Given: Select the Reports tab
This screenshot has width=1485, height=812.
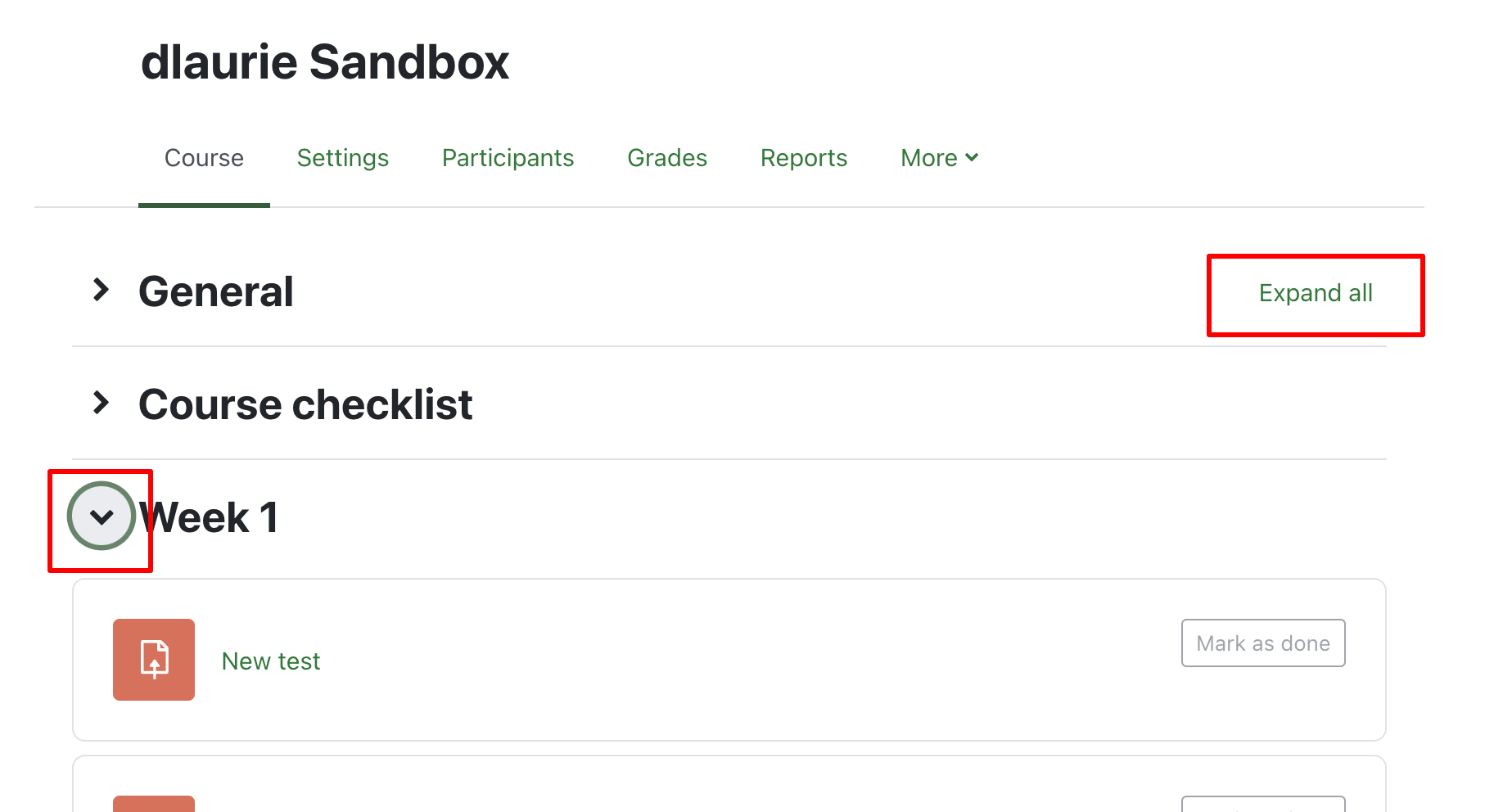Looking at the screenshot, I should click(803, 158).
